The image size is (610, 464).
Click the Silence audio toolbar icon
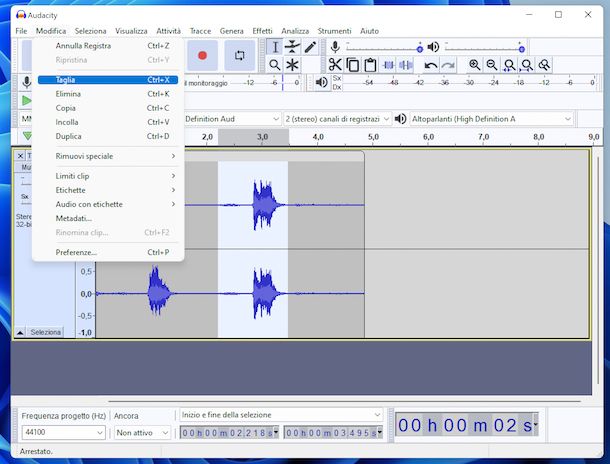(x=406, y=65)
